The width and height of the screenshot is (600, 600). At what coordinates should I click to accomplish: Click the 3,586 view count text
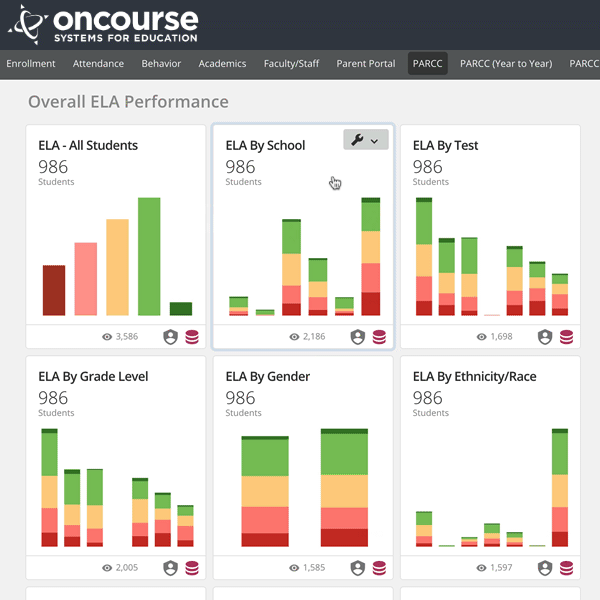(x=127, y=337)
